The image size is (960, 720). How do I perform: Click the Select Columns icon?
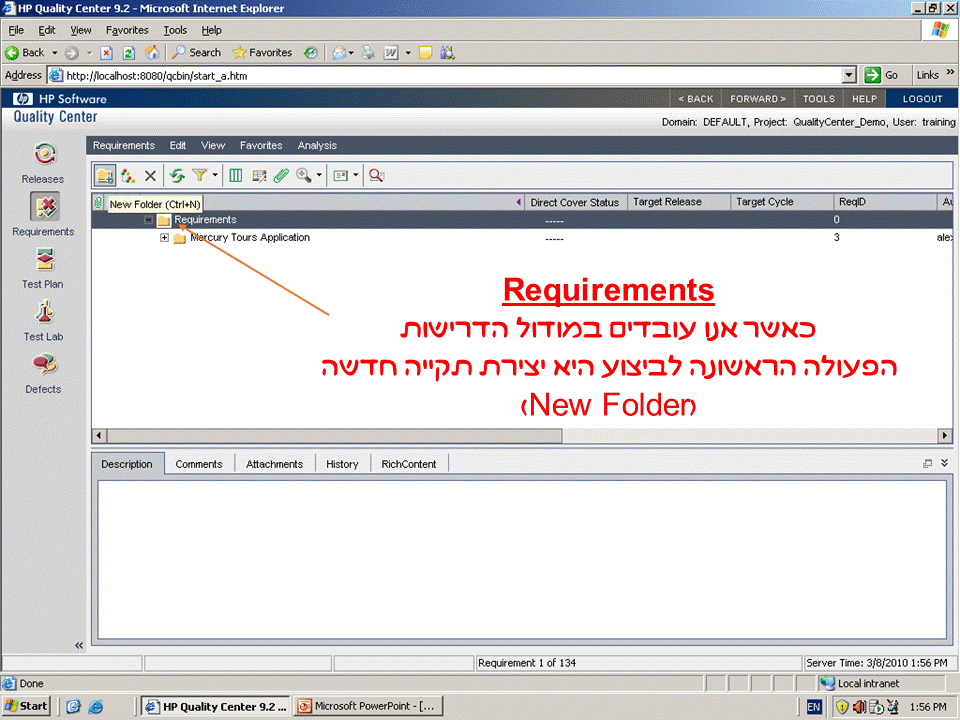click(236, 176)
